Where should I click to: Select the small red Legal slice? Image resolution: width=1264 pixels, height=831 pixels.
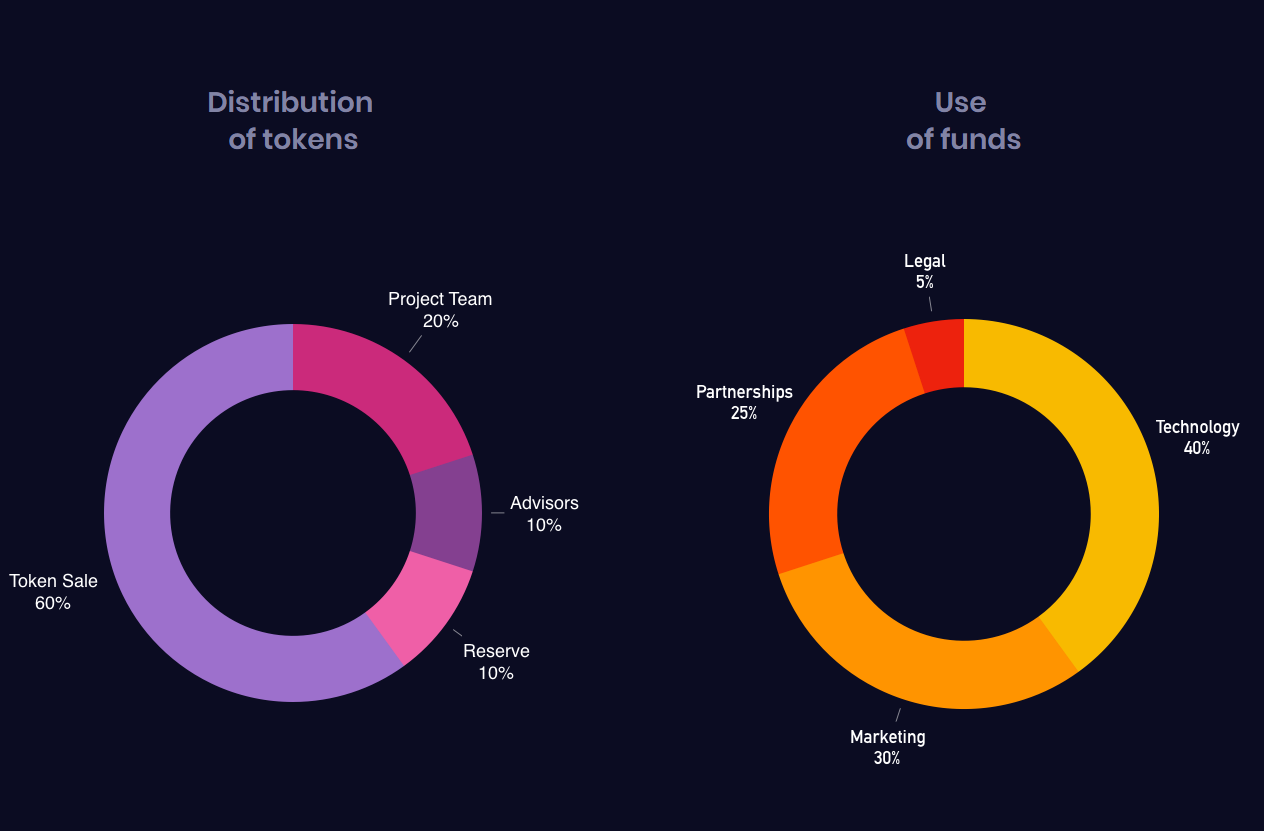937,352
